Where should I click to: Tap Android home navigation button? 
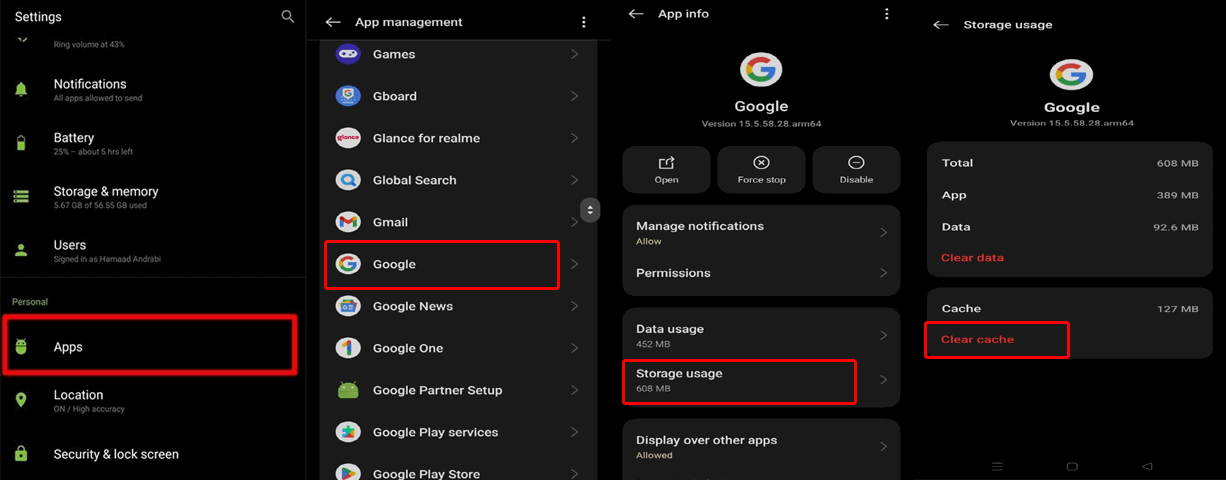click(1072, 466)
